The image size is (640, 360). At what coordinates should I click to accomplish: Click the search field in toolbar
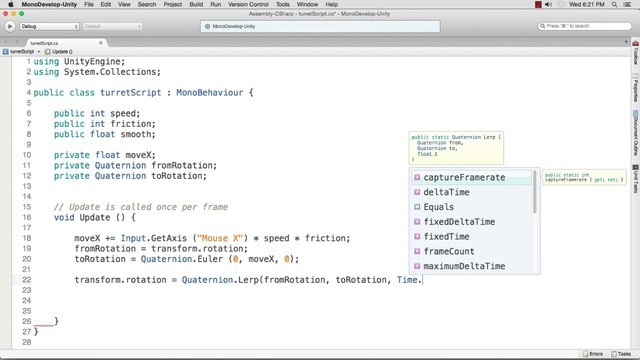click(x=584, y=26)
